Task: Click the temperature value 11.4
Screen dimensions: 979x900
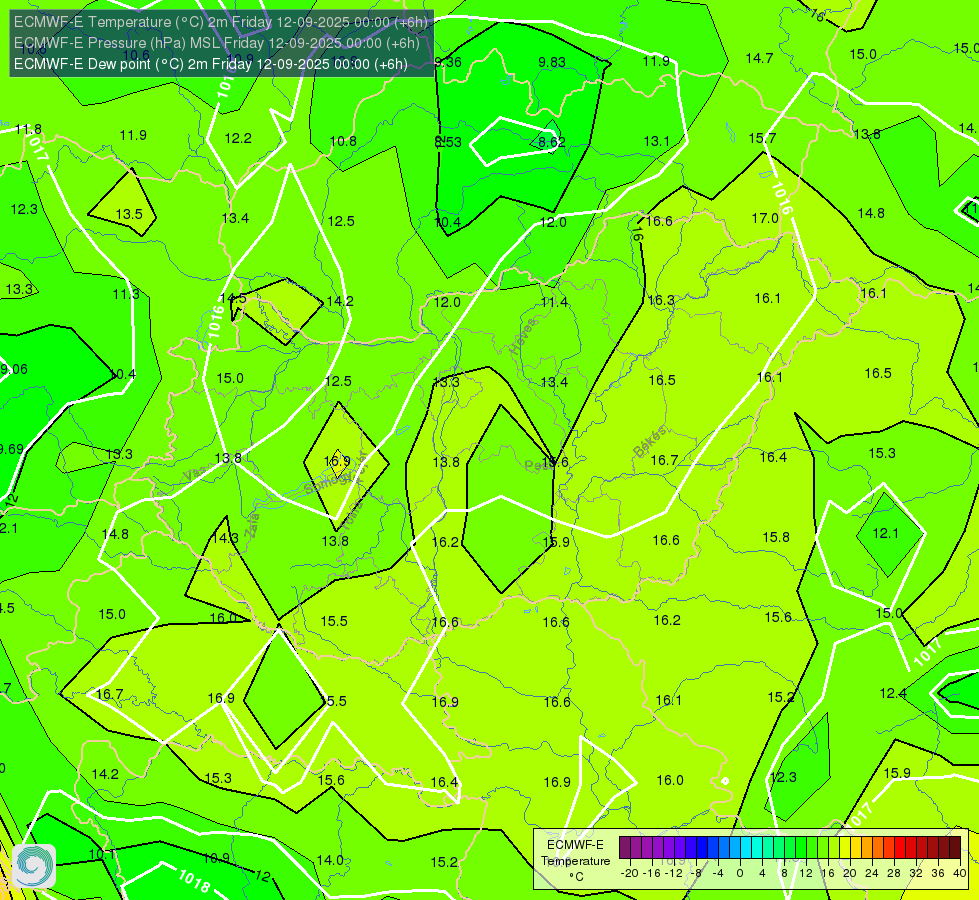Action: coord(554,302)
